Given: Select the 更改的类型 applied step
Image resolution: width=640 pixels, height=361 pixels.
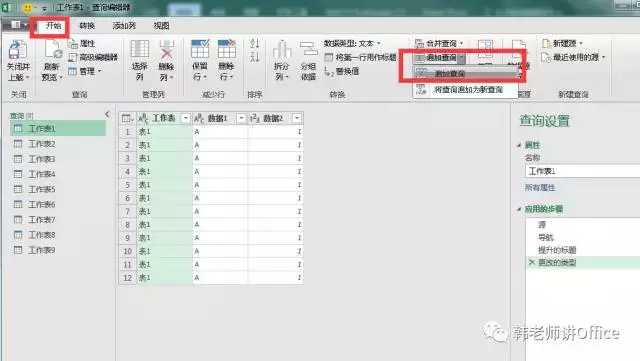Looking at the screenshot, I should (557, 263).
